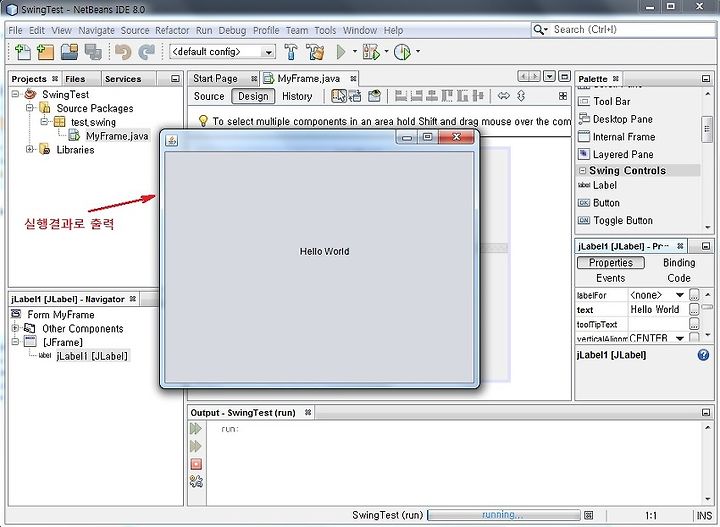720x527 pixels.
Task: Open the Run Project dropdown arrow
Action: pyautogui.click(x=354, y=51)
